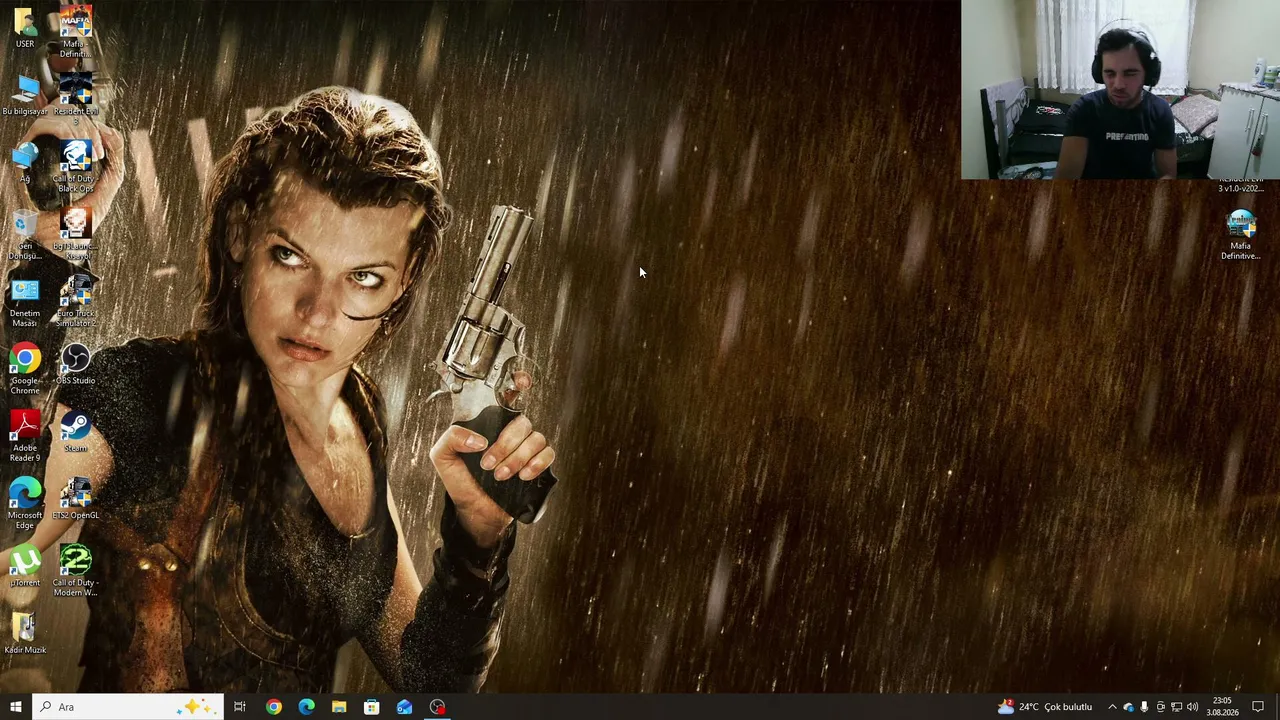Launch Edge from the taskbar

(306, 707)
